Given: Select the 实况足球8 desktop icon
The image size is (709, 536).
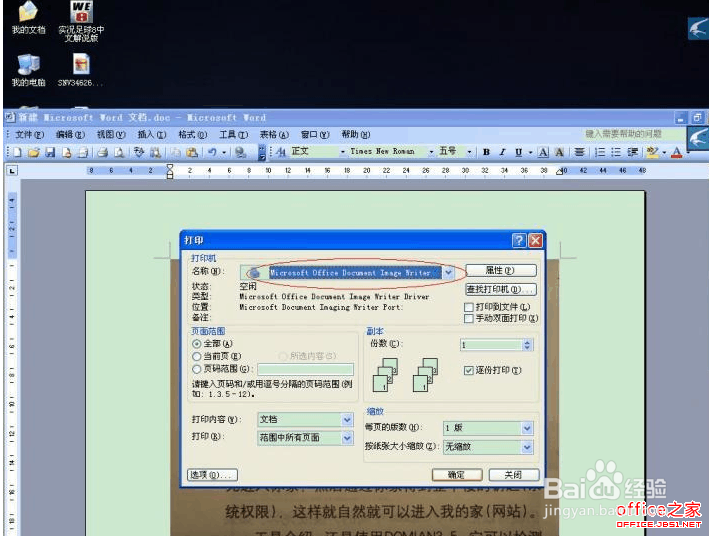Looking at the screenshot, I should tap(81, 21).
